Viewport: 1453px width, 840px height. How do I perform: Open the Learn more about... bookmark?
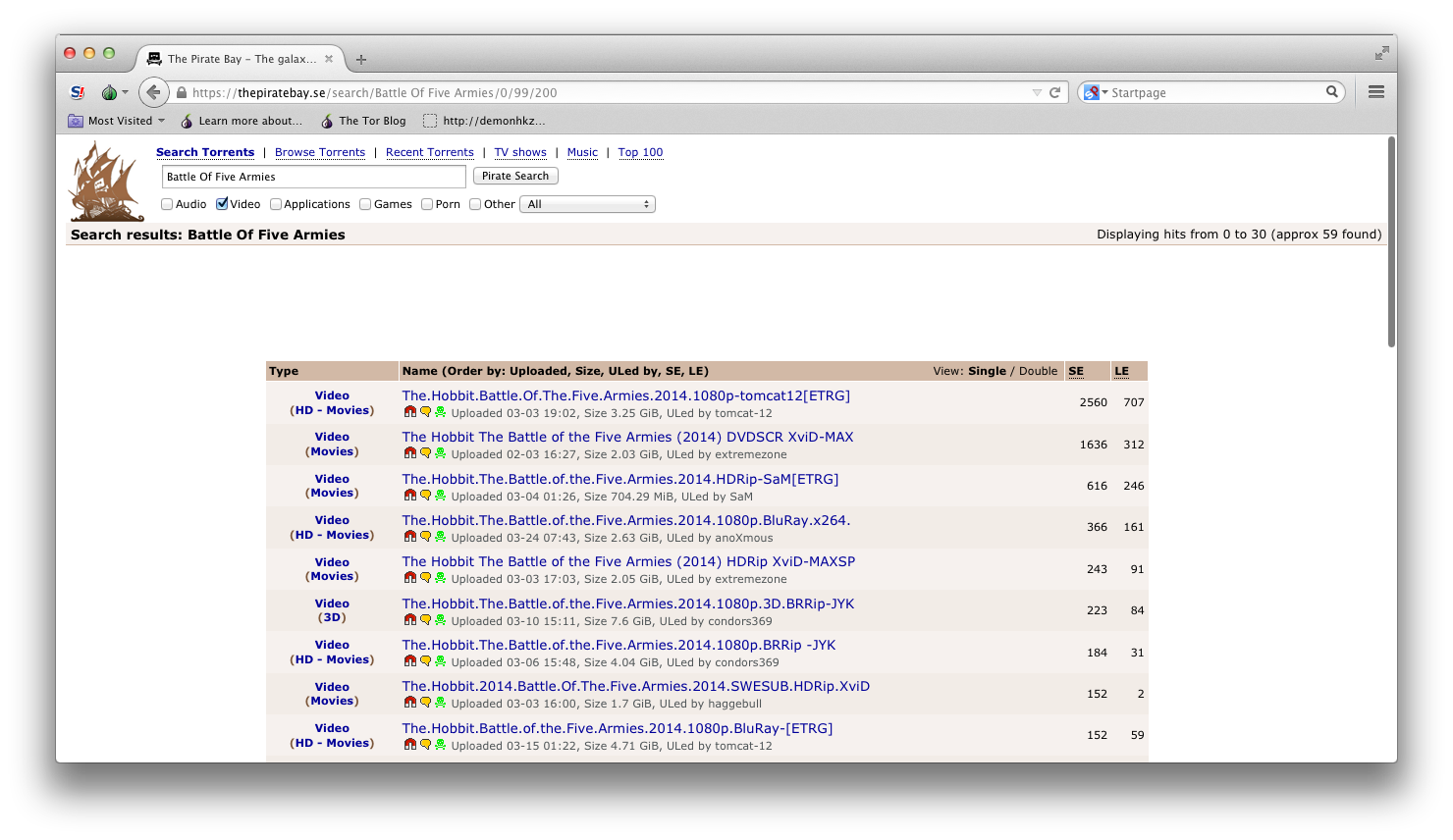pos(242,121)
